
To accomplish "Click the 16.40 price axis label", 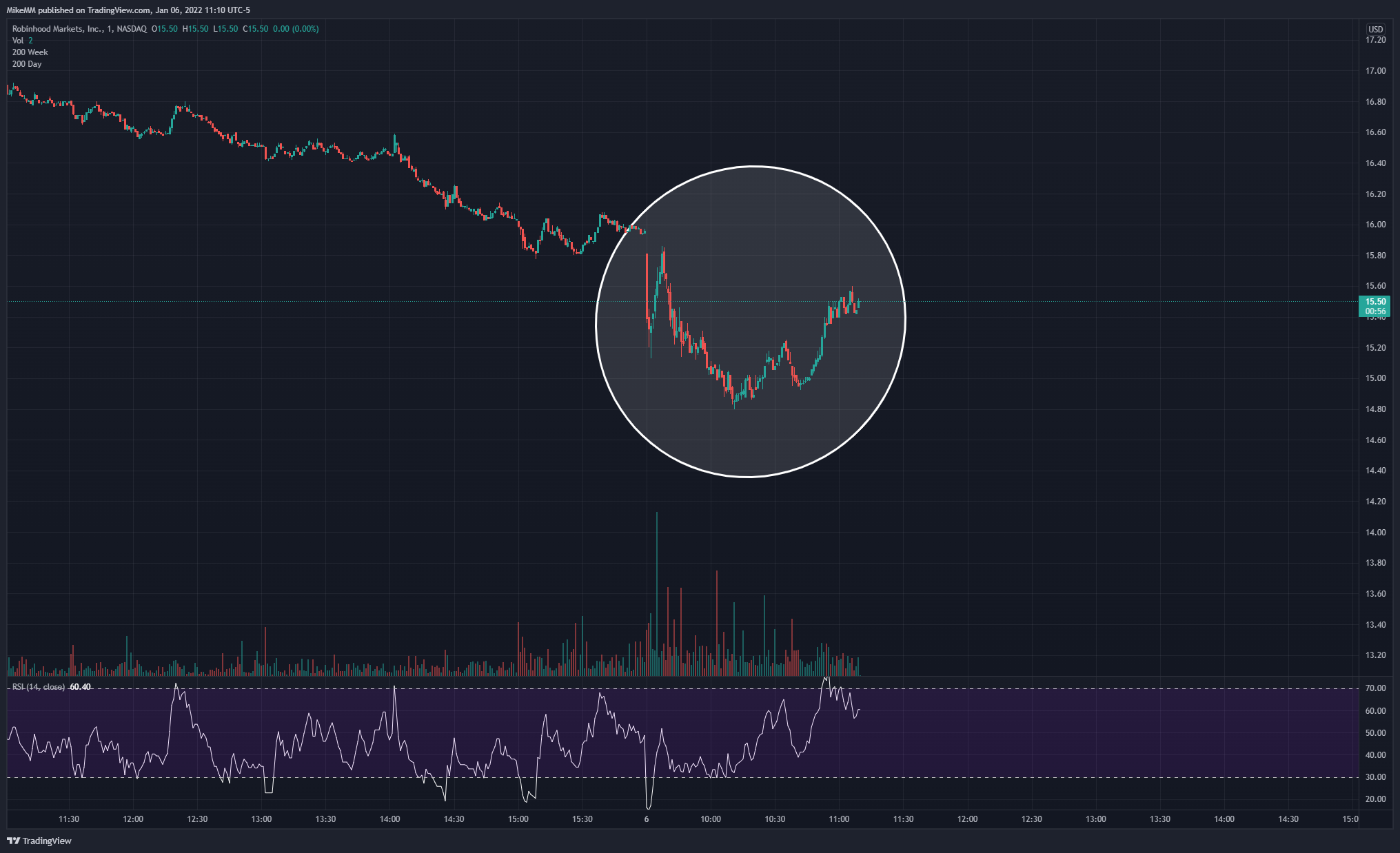I will point(1375,163).
